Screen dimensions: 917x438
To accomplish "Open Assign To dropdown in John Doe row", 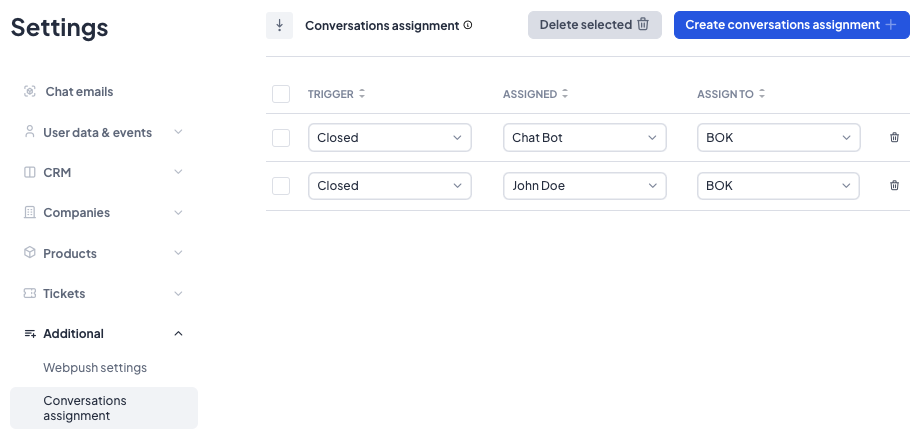I will pyautogui.click(x=778, y=186).
